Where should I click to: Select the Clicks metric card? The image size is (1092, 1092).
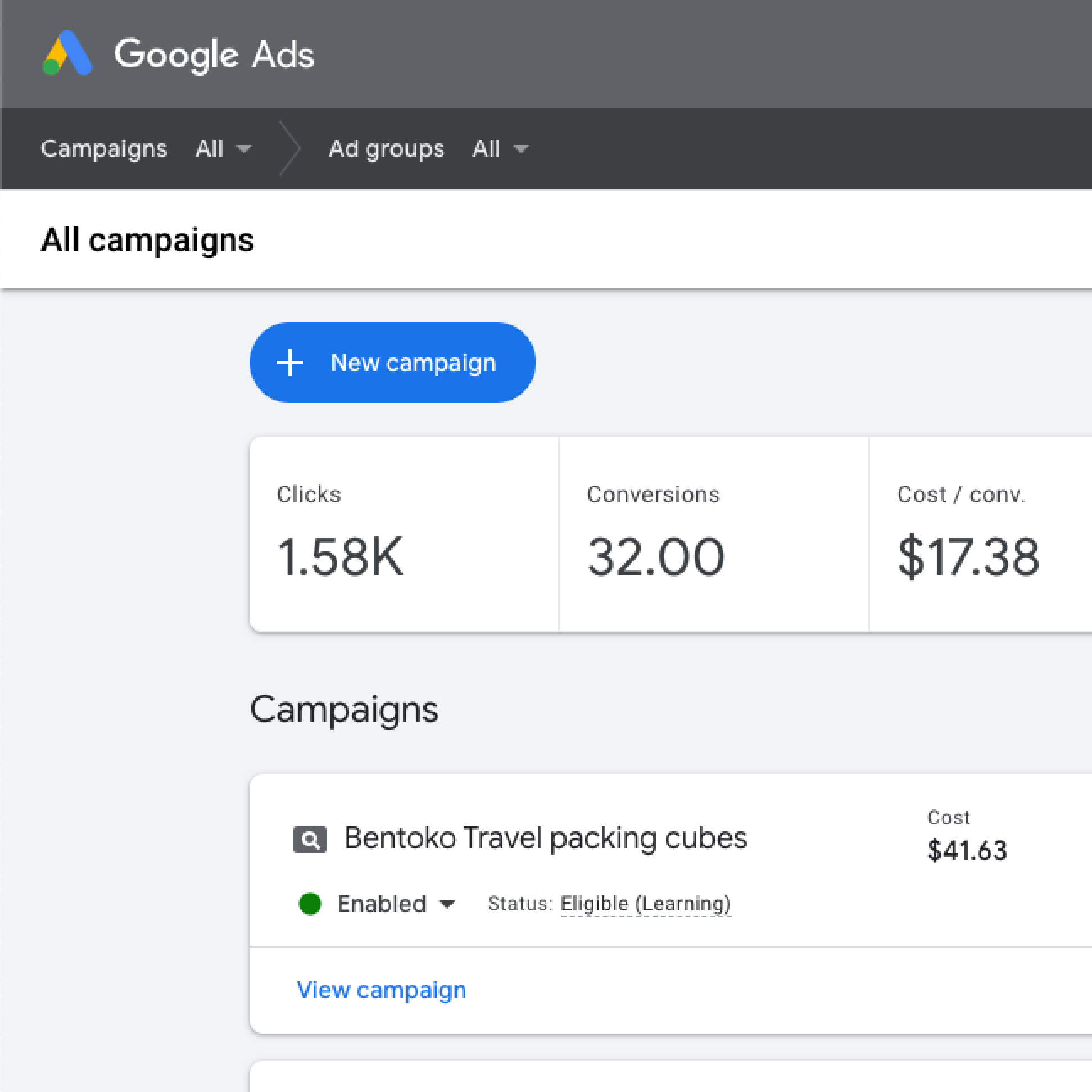[404, 533]
